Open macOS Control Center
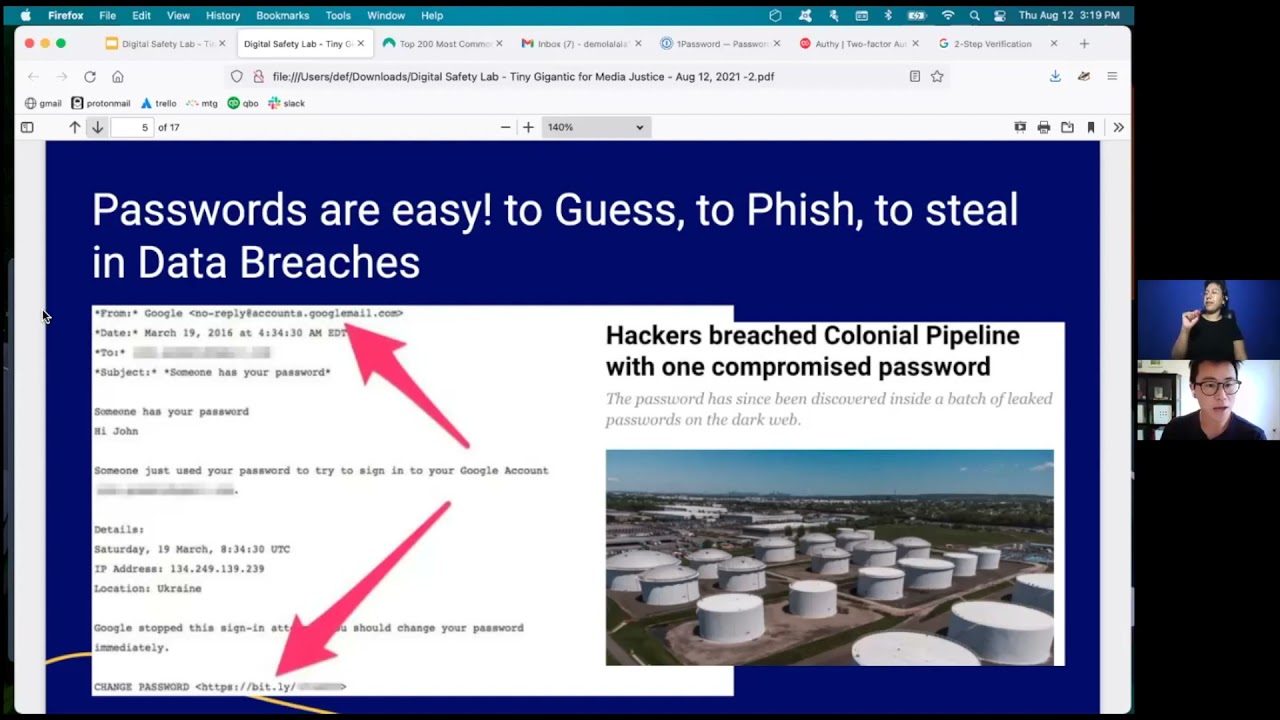1280x720 pixels. click(1000, 15)
